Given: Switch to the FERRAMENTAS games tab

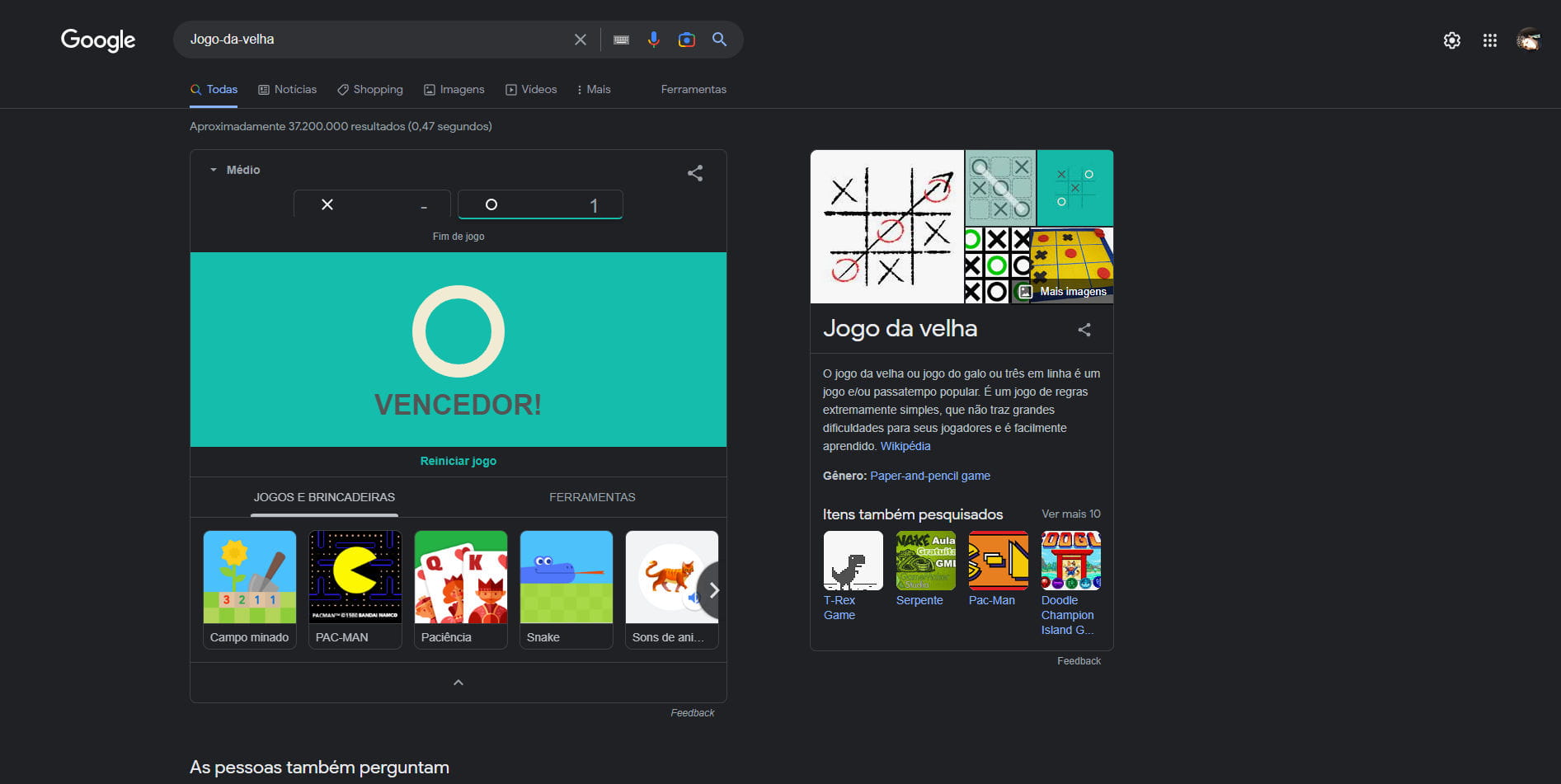Looking at the screenshot, I should click(x=592, y=497).
